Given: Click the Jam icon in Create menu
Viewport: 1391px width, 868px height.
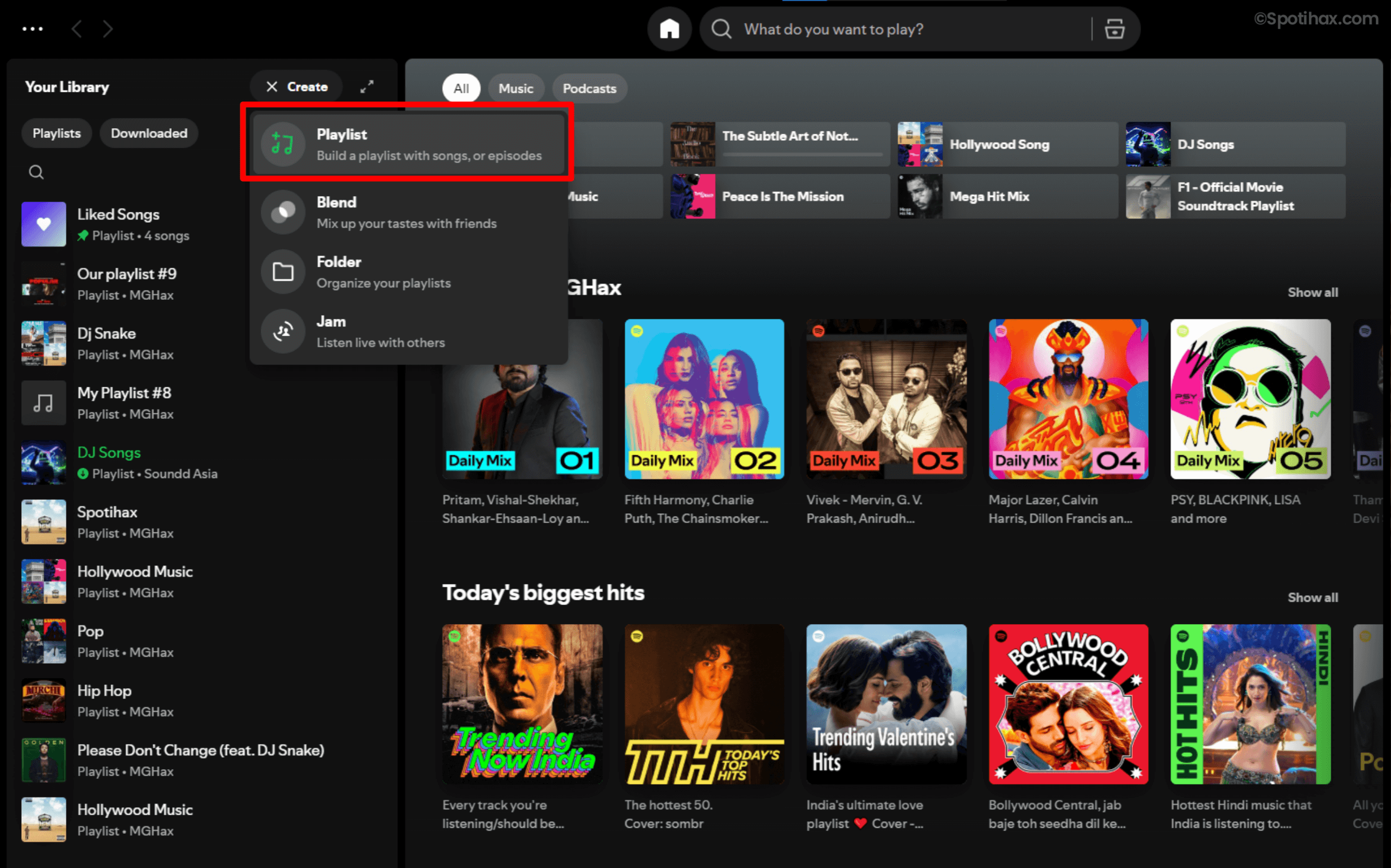Looking at the screenshot, I should click(283, 331).
